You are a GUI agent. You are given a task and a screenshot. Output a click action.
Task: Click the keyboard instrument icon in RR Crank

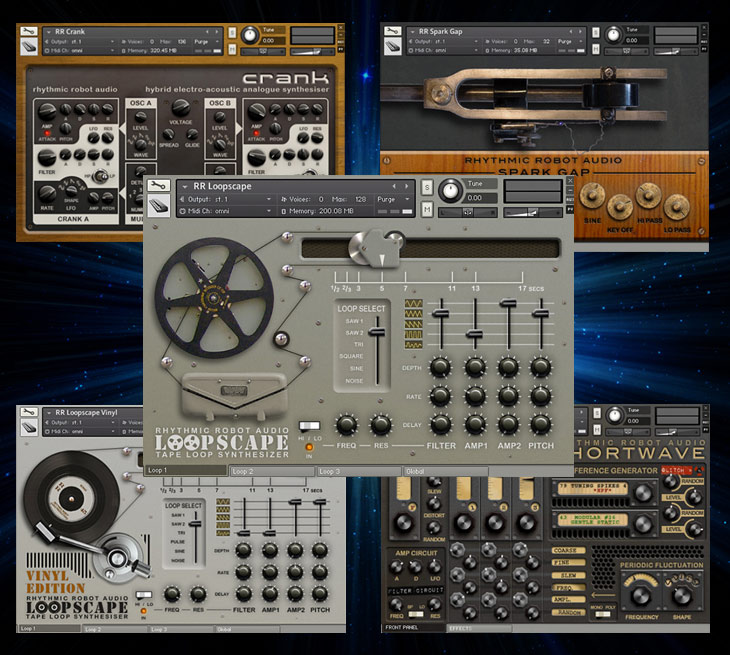click(29, 47)
